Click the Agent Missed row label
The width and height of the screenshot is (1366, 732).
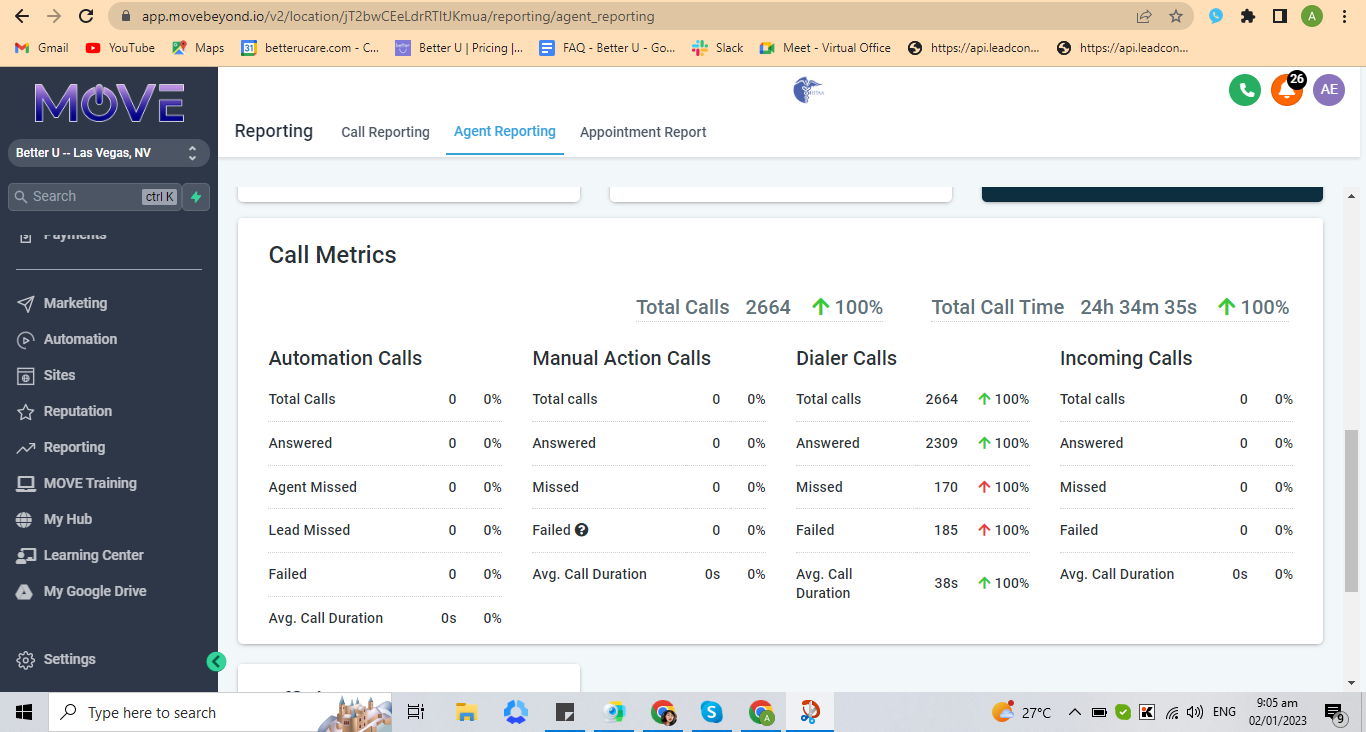(x=313, y=487)
